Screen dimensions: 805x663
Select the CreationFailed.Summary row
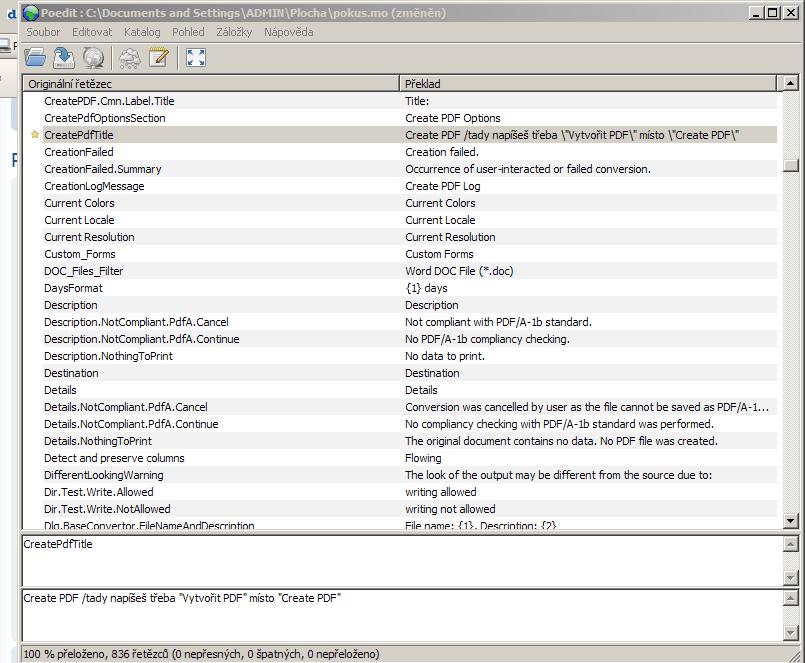pos(102,169)
